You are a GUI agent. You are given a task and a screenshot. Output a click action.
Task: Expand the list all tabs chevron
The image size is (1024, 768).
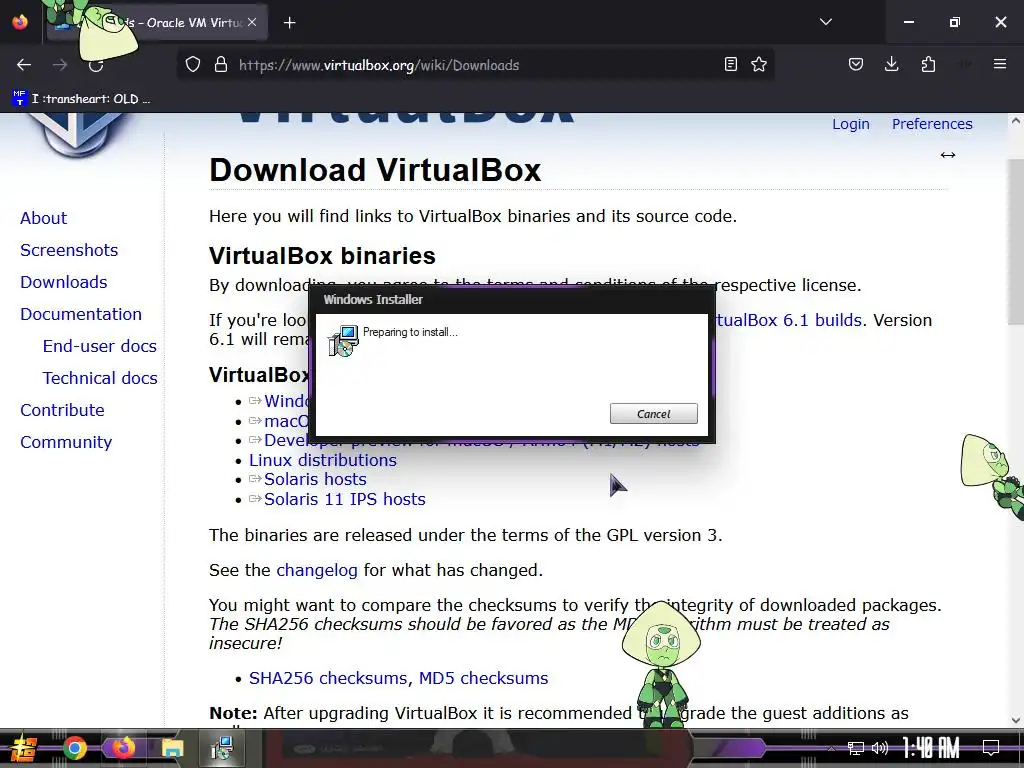[825, 22]
